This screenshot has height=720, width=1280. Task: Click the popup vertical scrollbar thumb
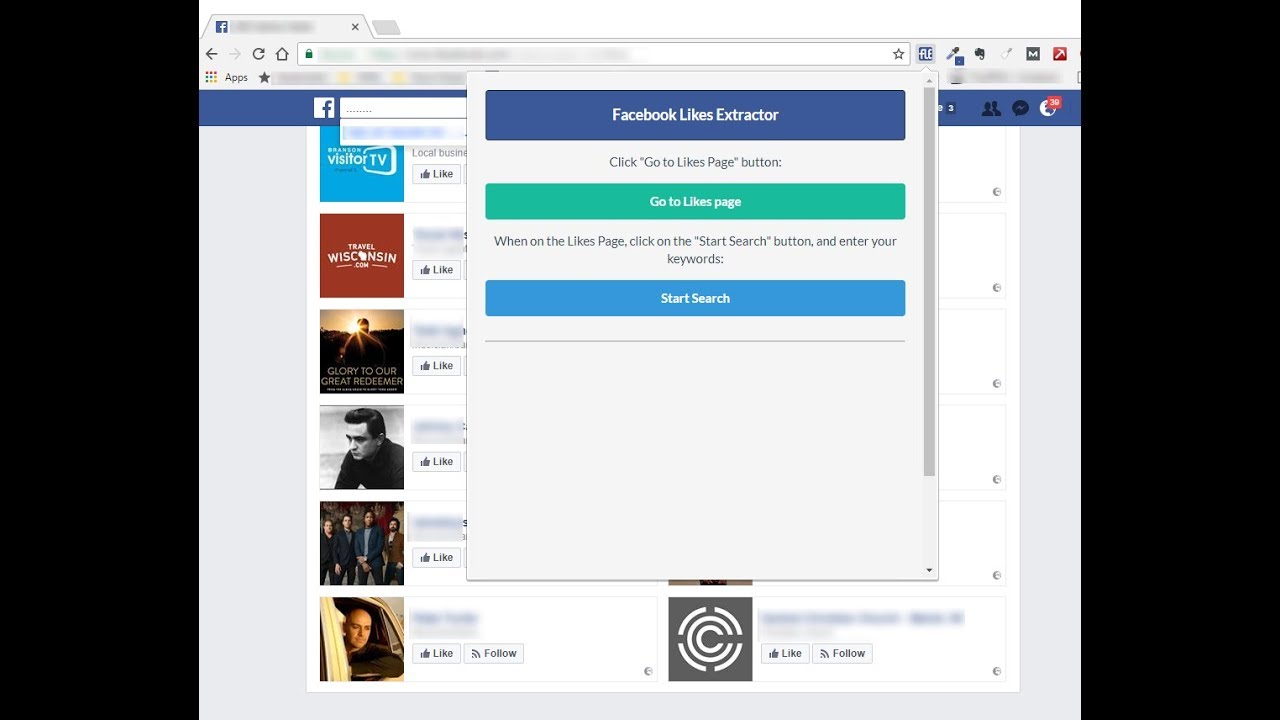929,282
